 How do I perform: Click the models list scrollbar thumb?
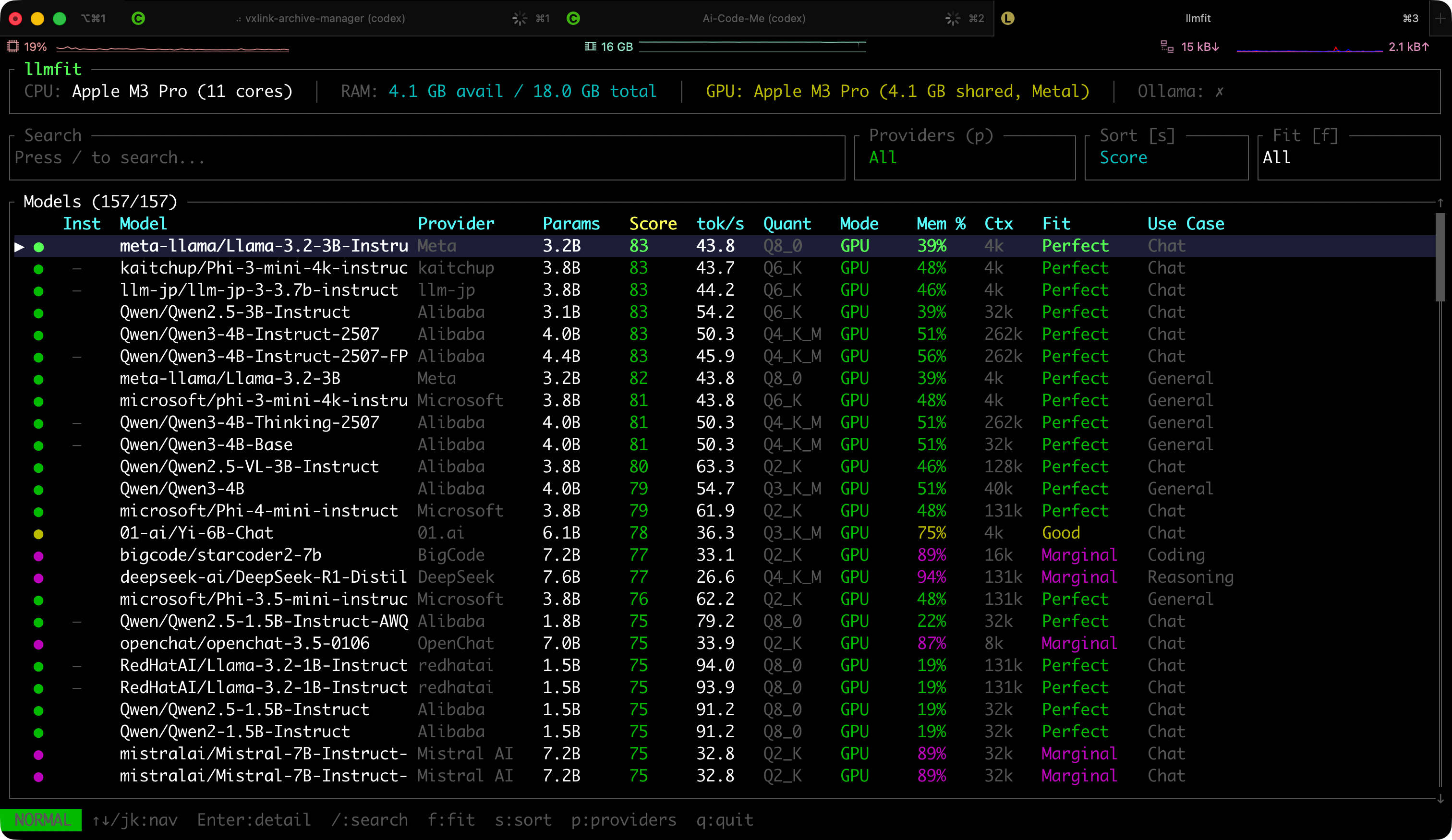1440,257
